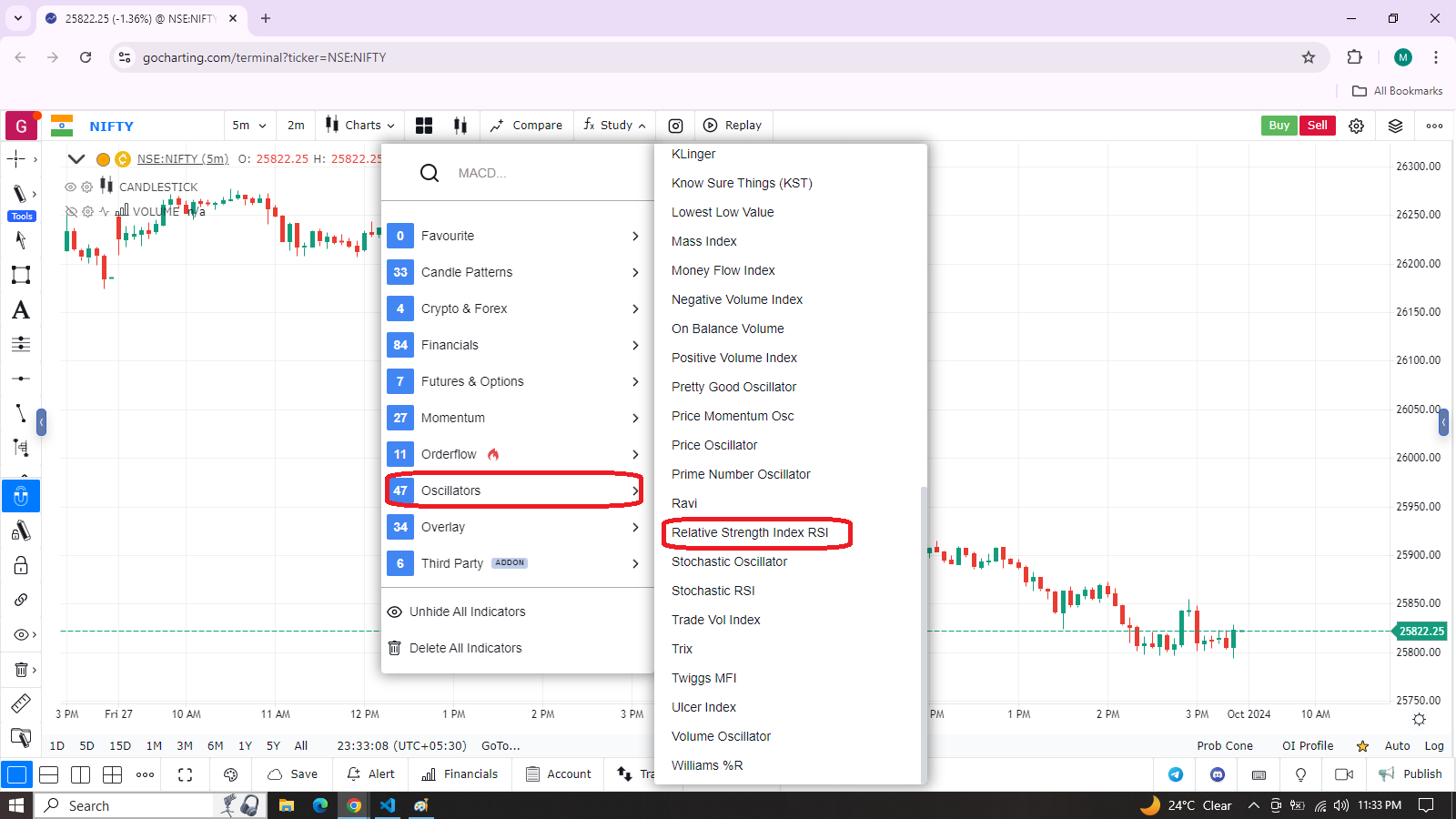Open the chart layout grid icon
Screen dimensions: 1456x819
pos(424,126)
